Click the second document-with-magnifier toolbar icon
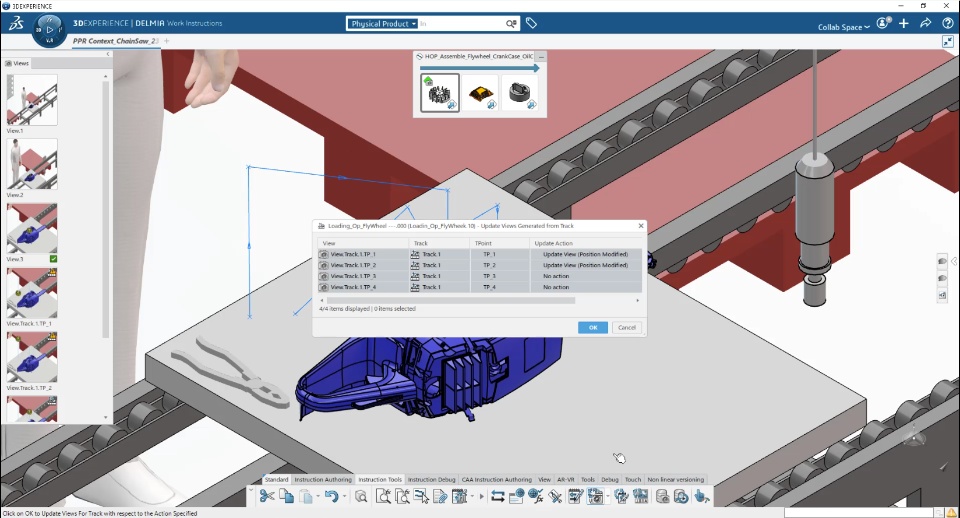 click(402, 496)
